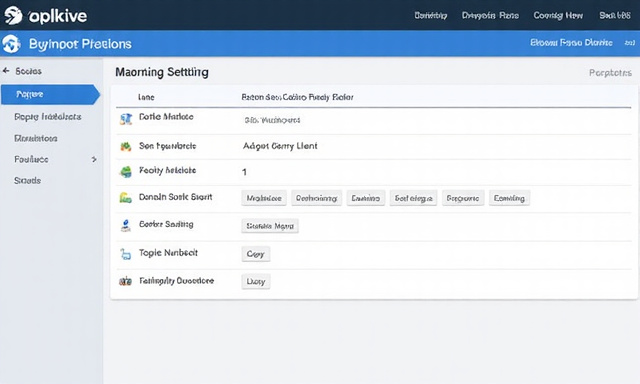
Task: Click the Srgoeric button
Action: 463,198
